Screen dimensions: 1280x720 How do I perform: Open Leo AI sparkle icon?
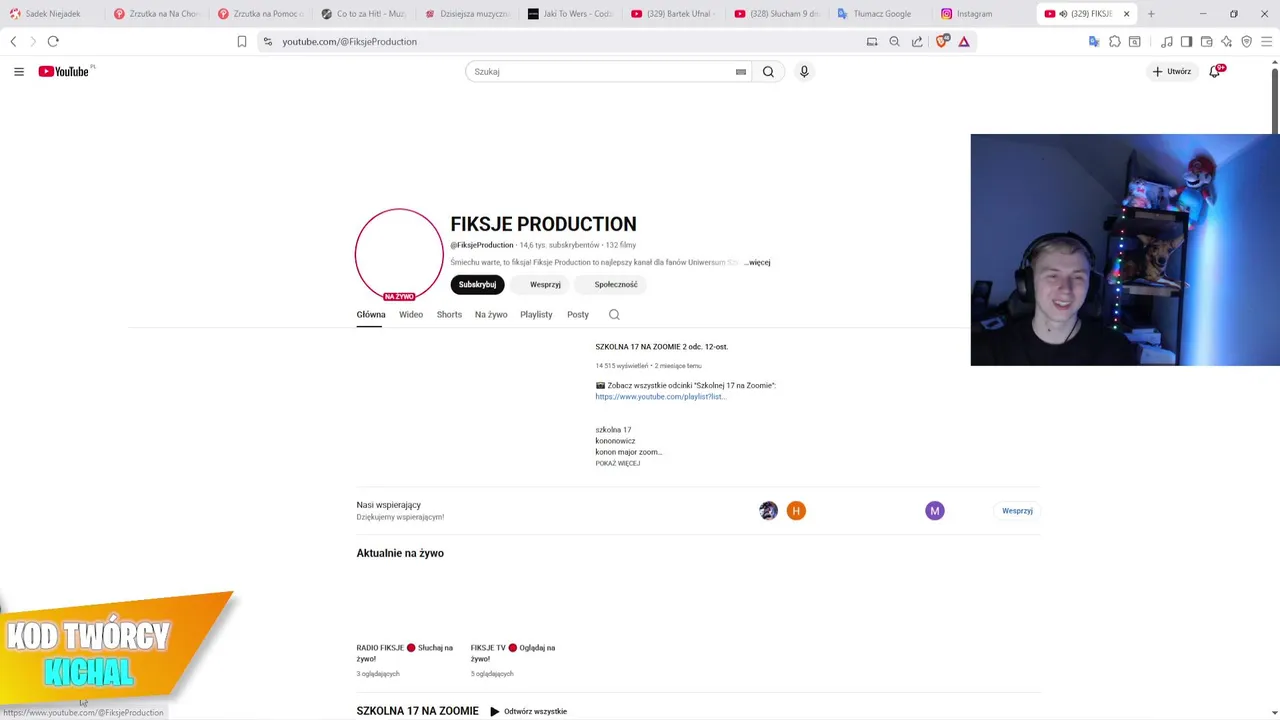click(x=1226, y=41)
